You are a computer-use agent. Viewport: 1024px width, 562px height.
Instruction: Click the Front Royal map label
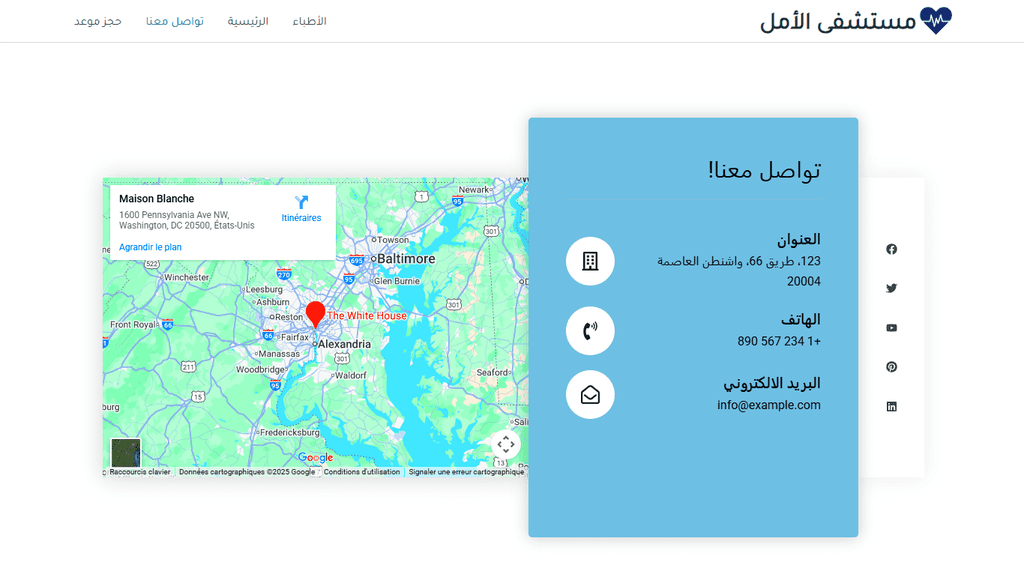coord(133,325)
